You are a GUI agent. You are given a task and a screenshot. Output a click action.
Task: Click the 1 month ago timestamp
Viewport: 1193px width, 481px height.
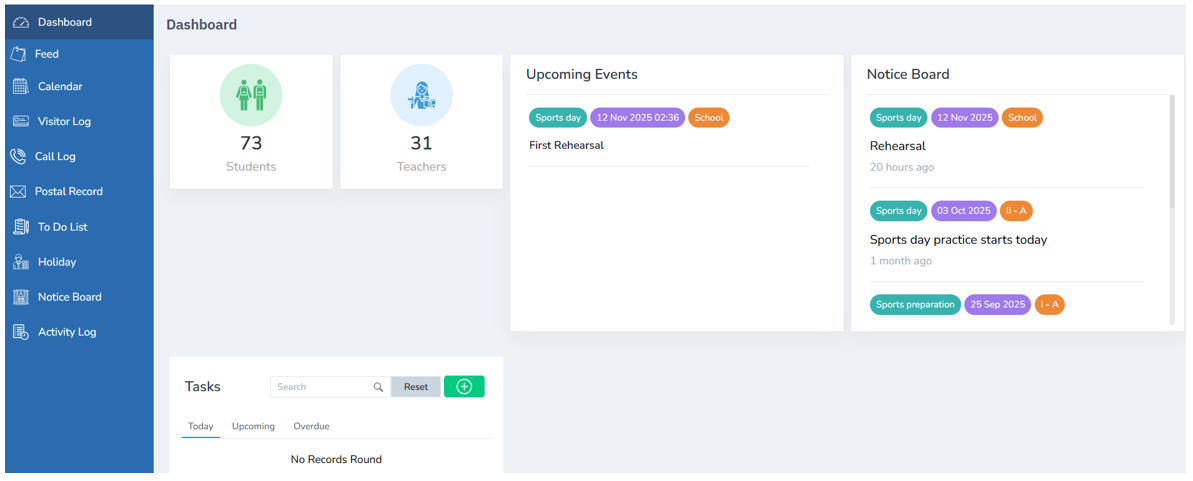(901, 261)
